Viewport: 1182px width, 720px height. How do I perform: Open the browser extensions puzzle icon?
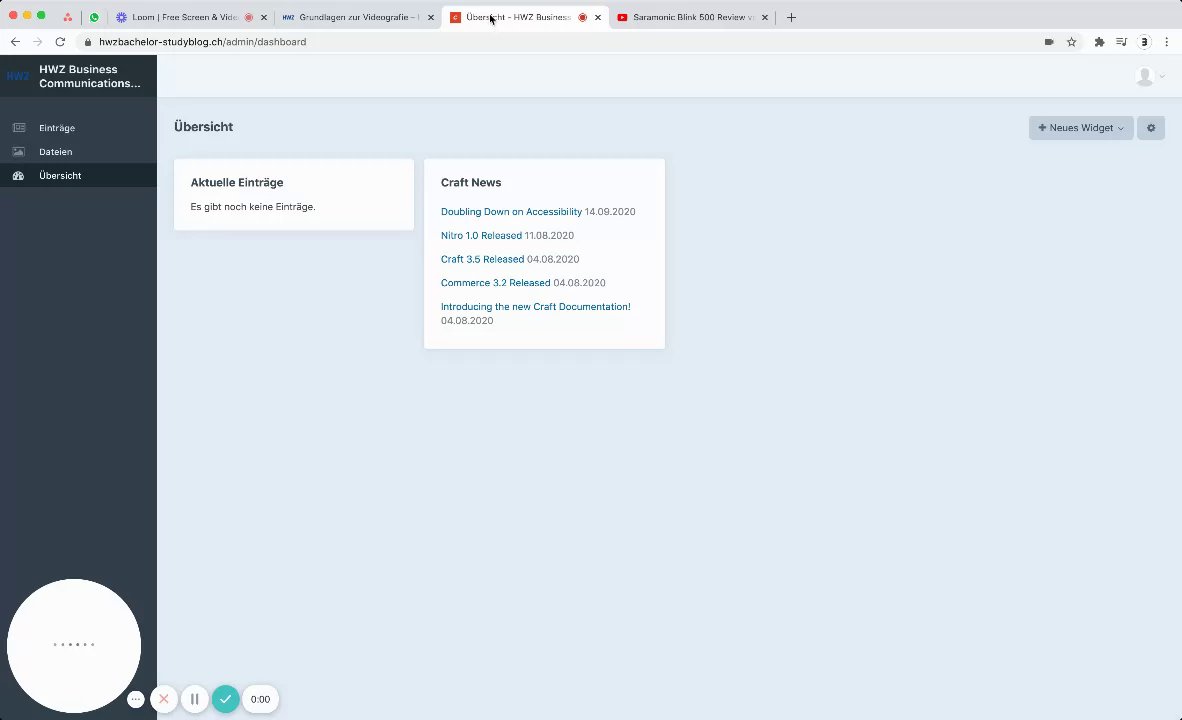pyautogui.click(x=1099, y=42)
